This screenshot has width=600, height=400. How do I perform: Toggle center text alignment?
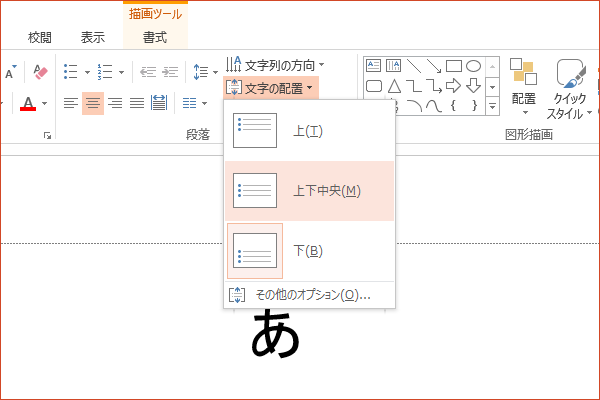tap(93, 103)
